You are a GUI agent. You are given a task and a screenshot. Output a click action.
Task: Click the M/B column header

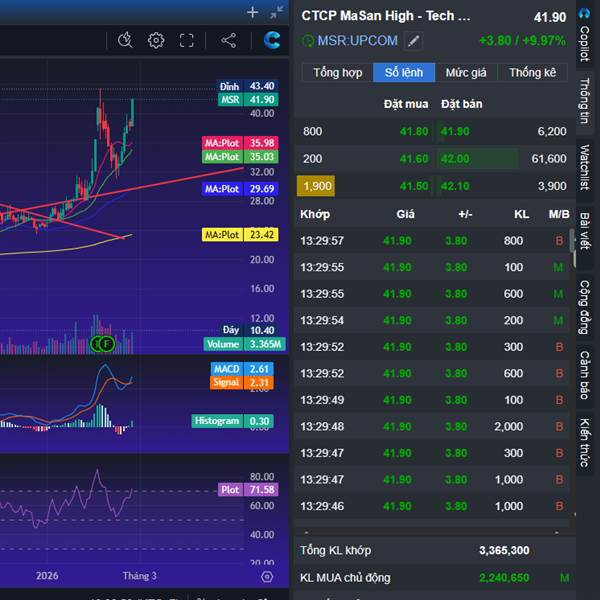coord(559,214)
